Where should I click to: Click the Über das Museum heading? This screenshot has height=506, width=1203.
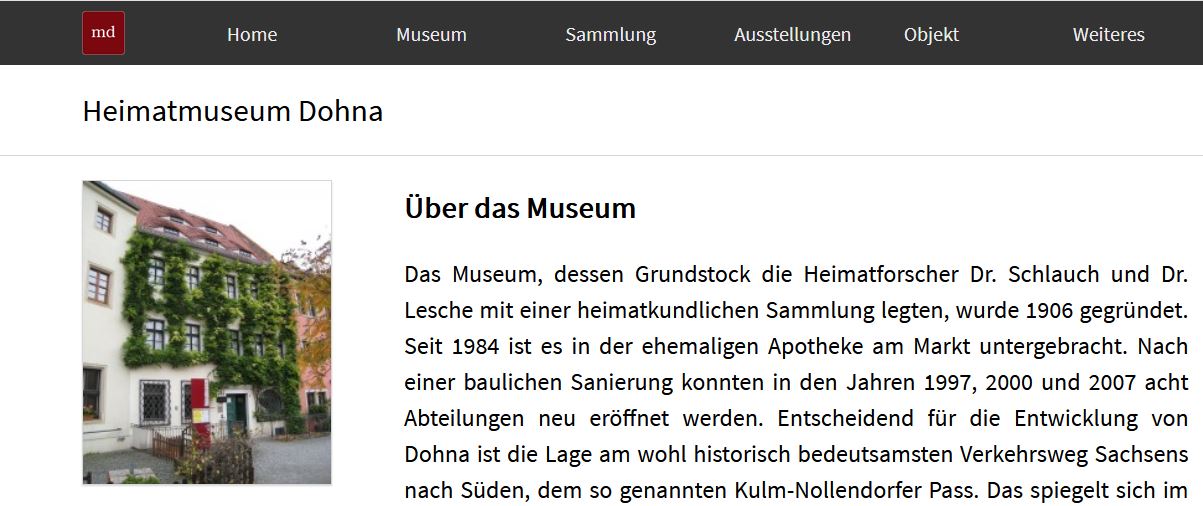click(520, 209)
